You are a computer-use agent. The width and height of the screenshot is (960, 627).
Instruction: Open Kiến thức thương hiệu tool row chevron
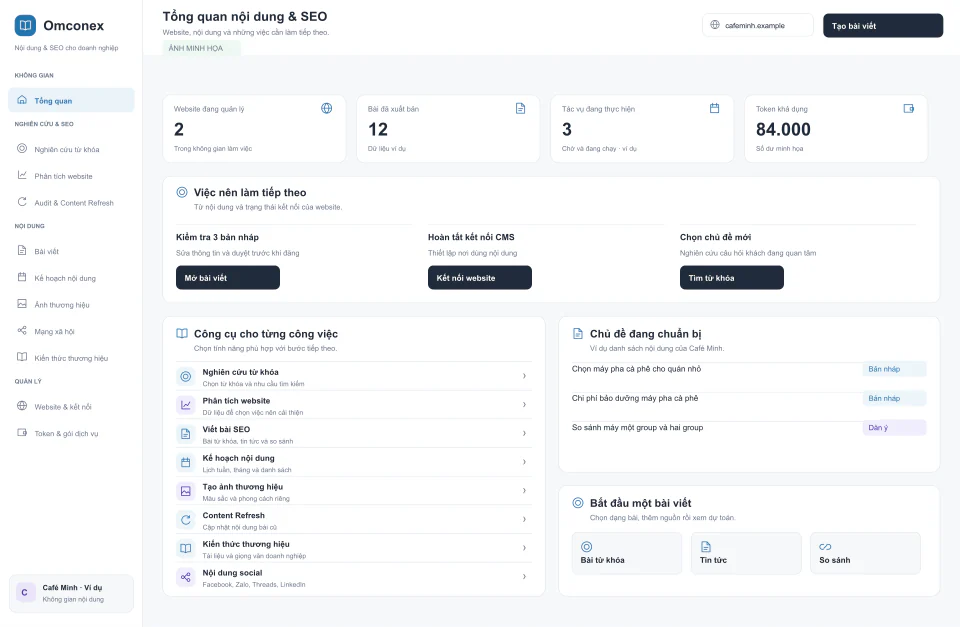524,548
